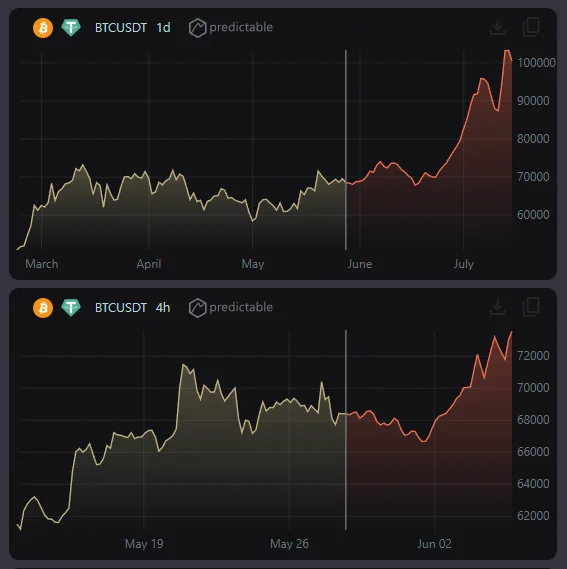Click the 66000 price axis label
Screen dimensions: 567x569
click(x=533, y=452)
